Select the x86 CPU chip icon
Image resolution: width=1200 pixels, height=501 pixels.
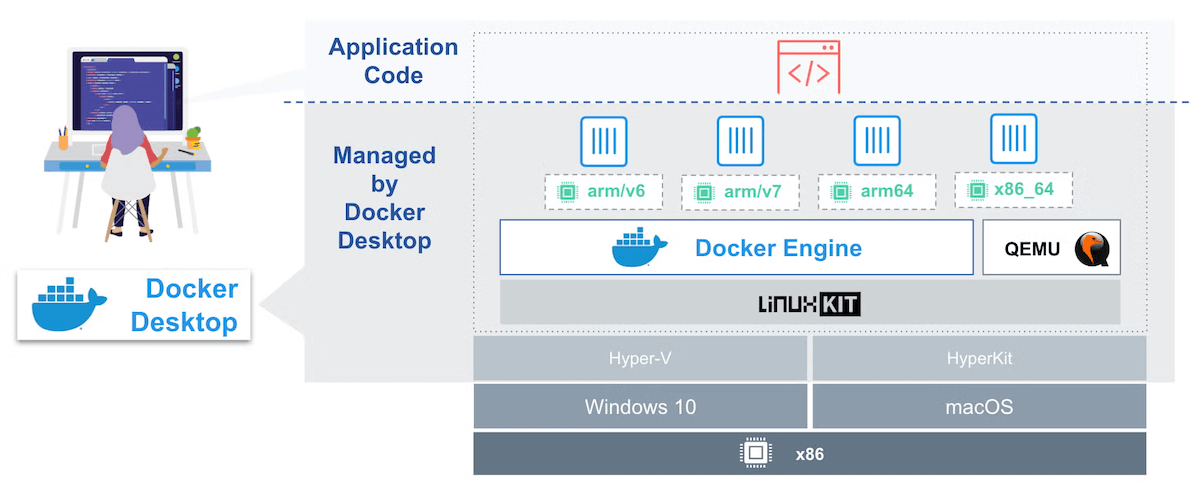[x=756, y=454]
